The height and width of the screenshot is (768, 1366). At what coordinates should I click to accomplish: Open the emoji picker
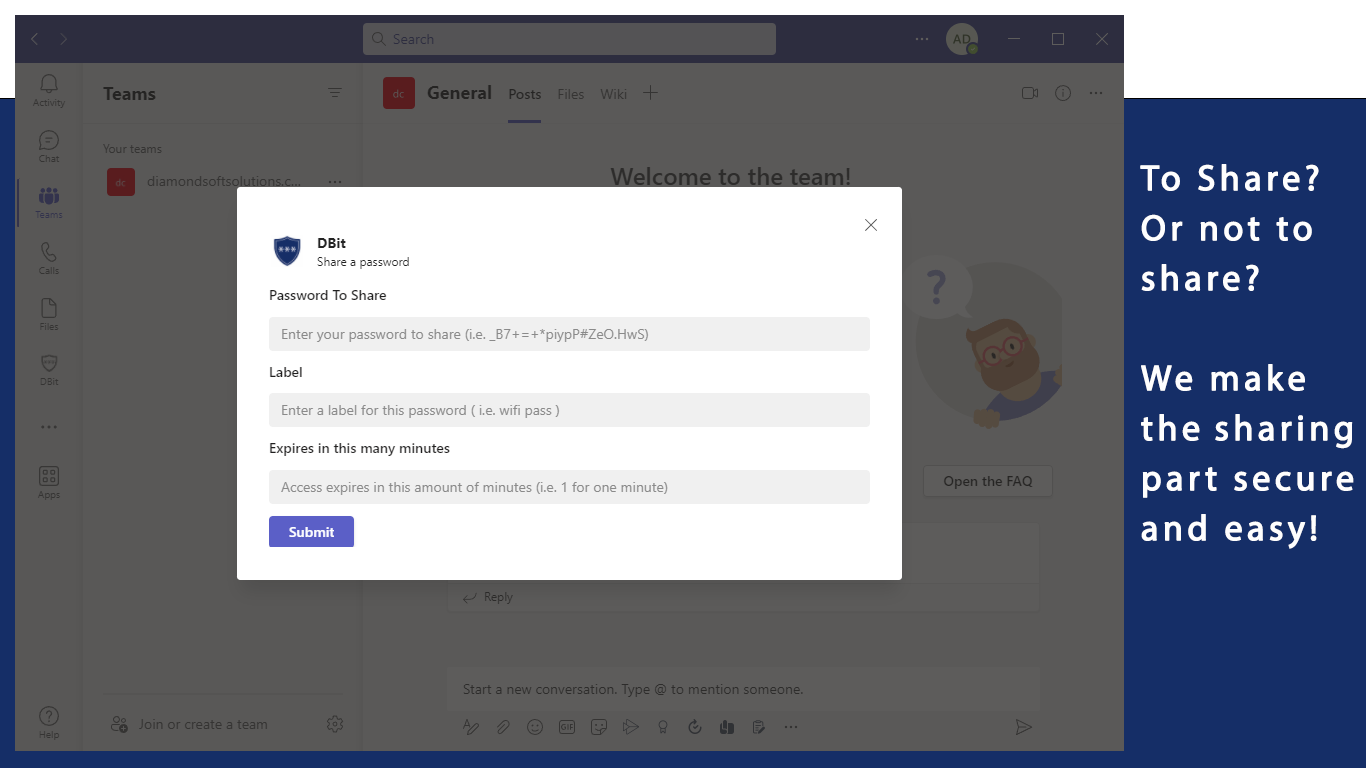[535, 727]
